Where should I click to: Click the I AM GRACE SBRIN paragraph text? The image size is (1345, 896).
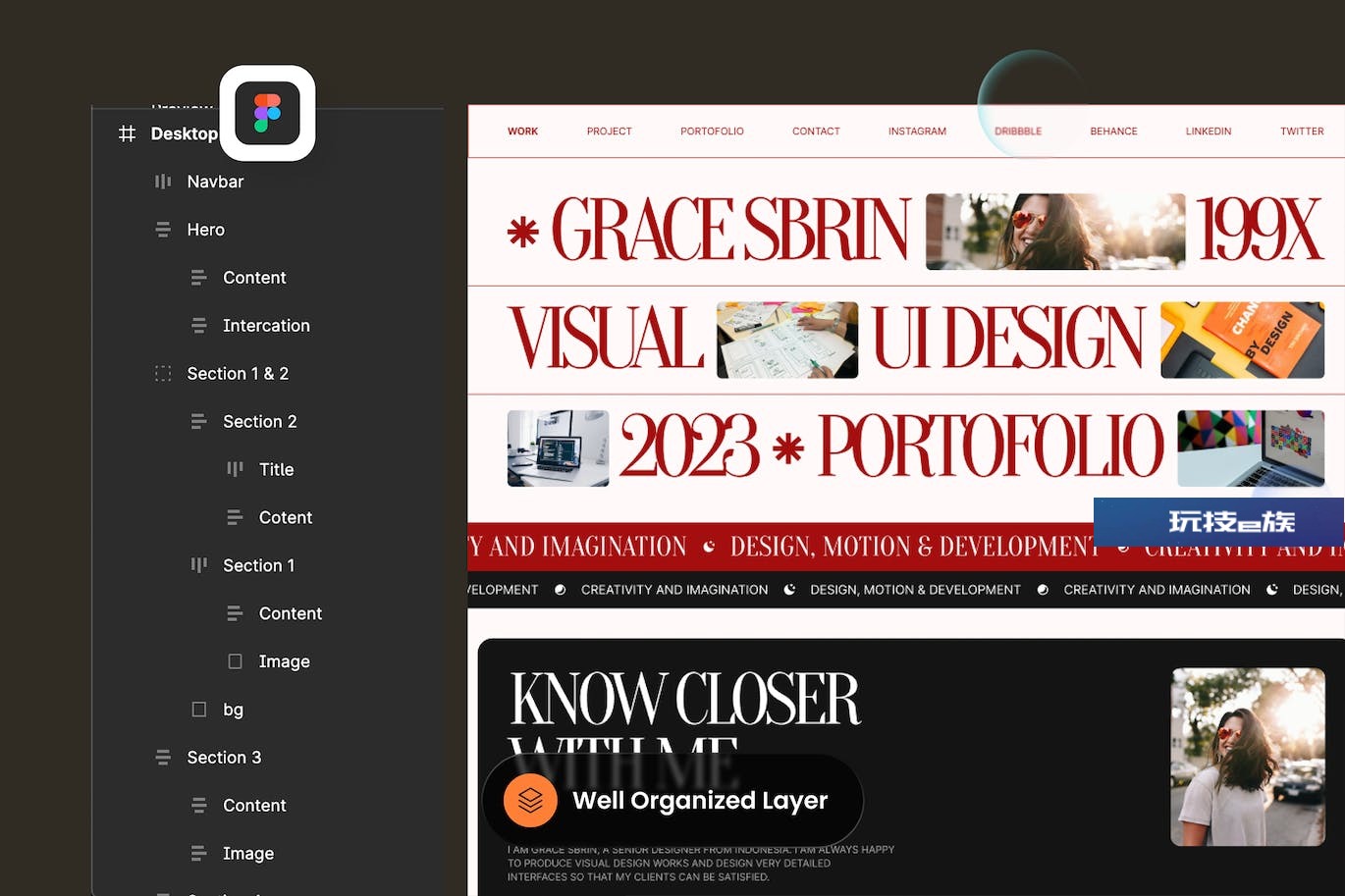[x=701, y=864]
